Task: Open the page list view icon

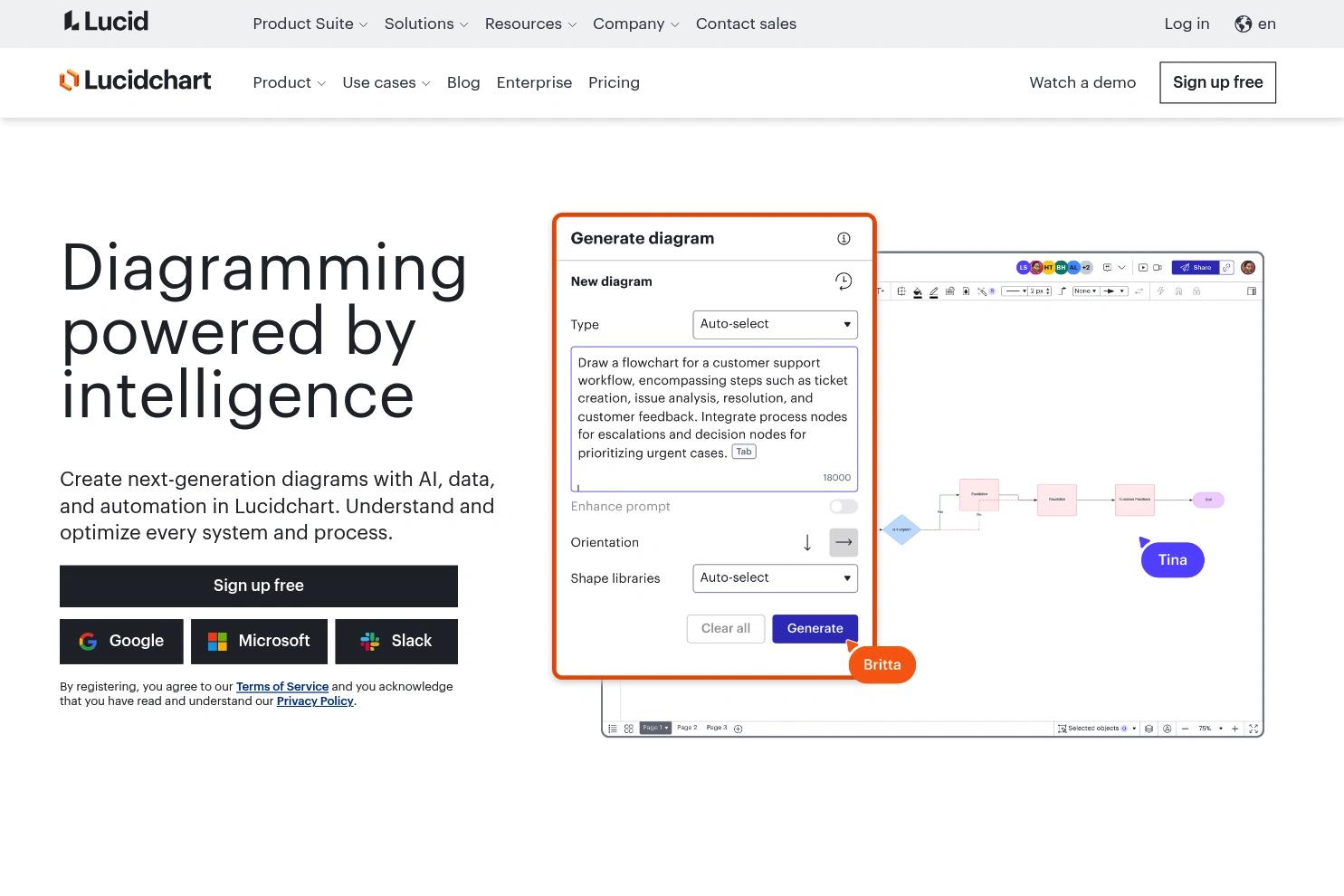Action: coord(613,729)
